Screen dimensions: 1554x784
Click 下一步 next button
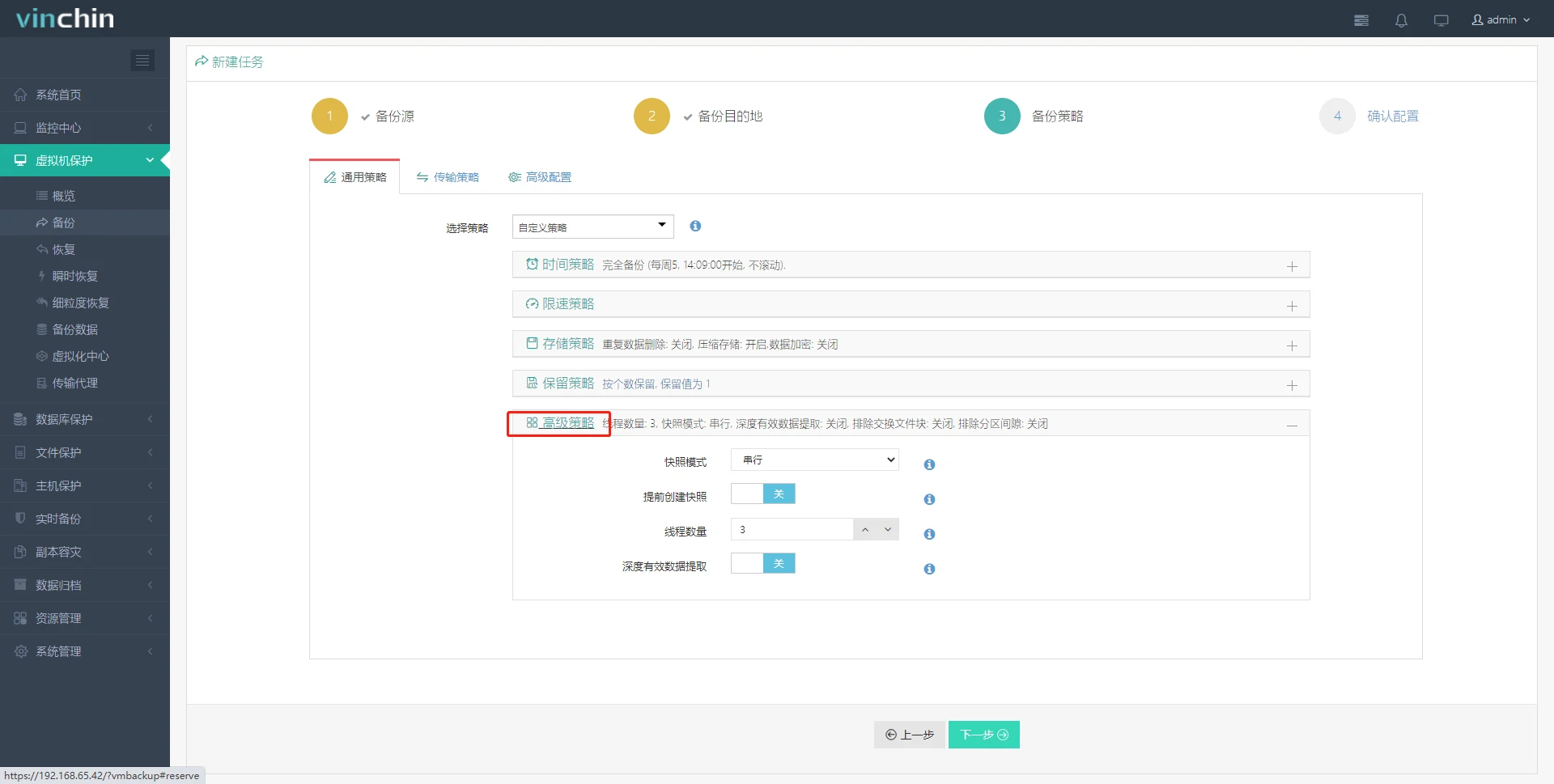[984, 735]
